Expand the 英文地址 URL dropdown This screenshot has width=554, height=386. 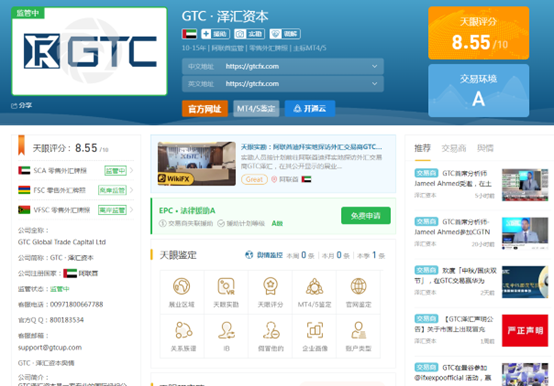pos(374,84)
